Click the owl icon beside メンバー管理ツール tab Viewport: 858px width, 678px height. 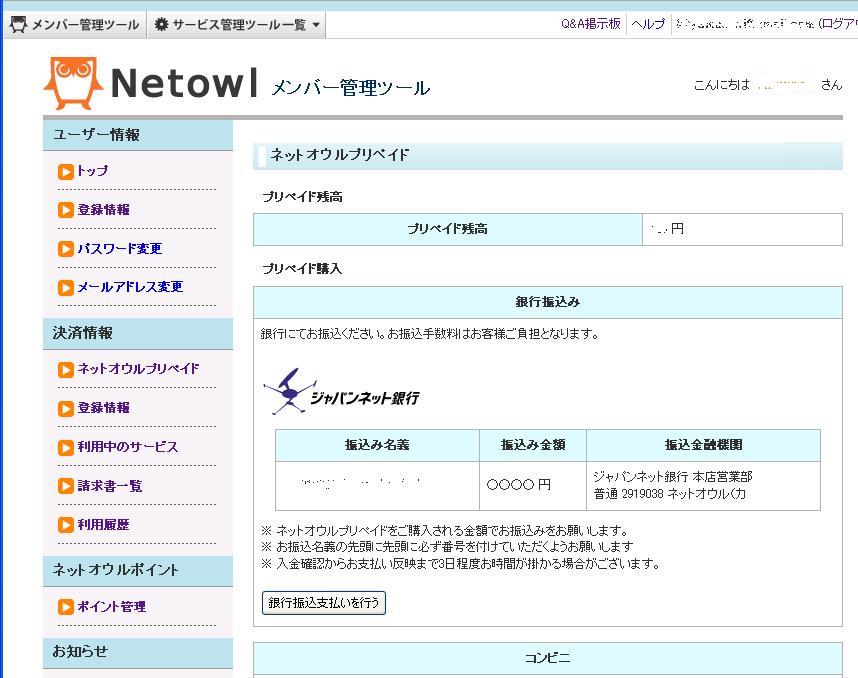pos(18,25)
